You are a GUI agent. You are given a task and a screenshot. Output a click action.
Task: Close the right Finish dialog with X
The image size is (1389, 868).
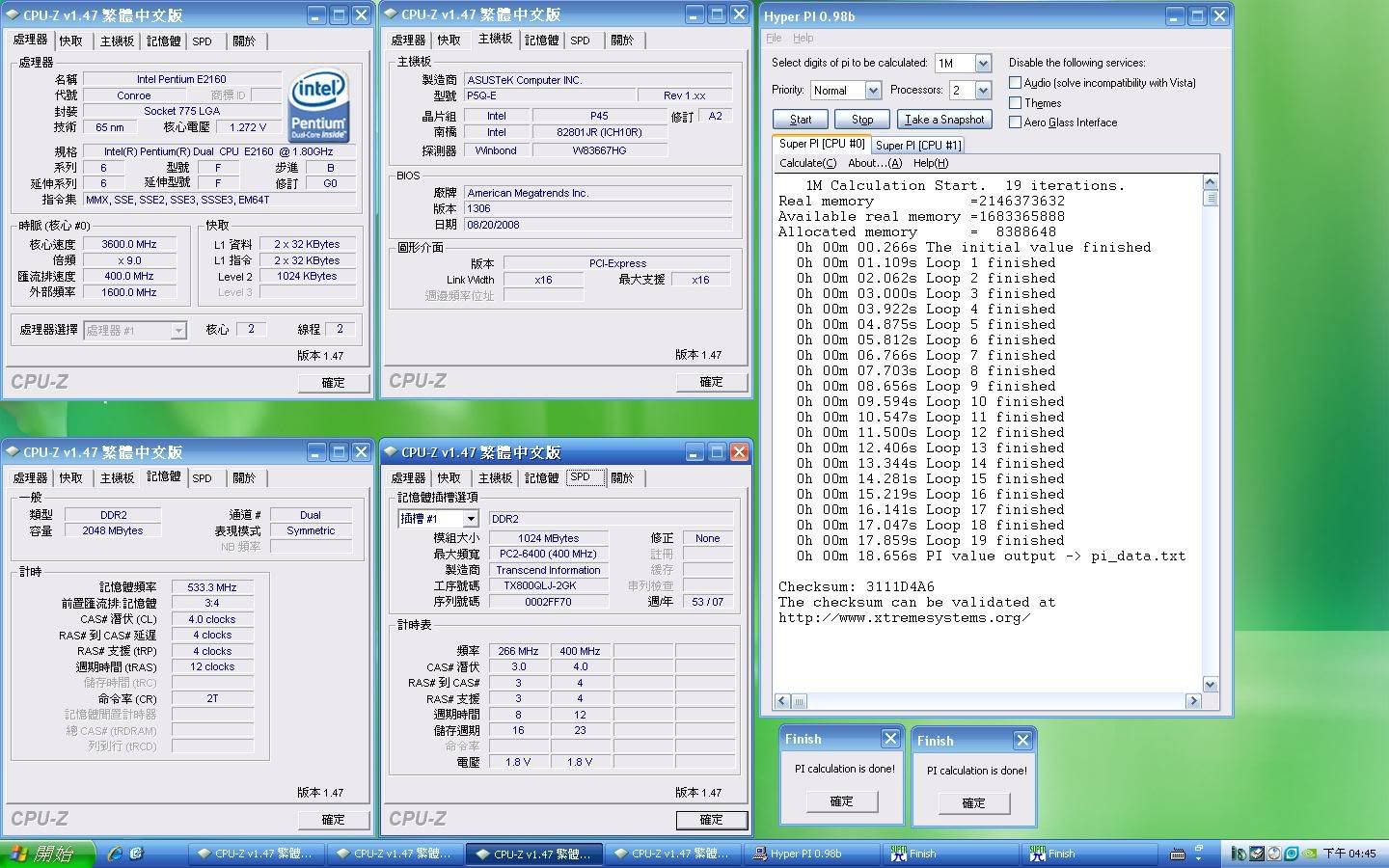click(x=1022, y=741)
